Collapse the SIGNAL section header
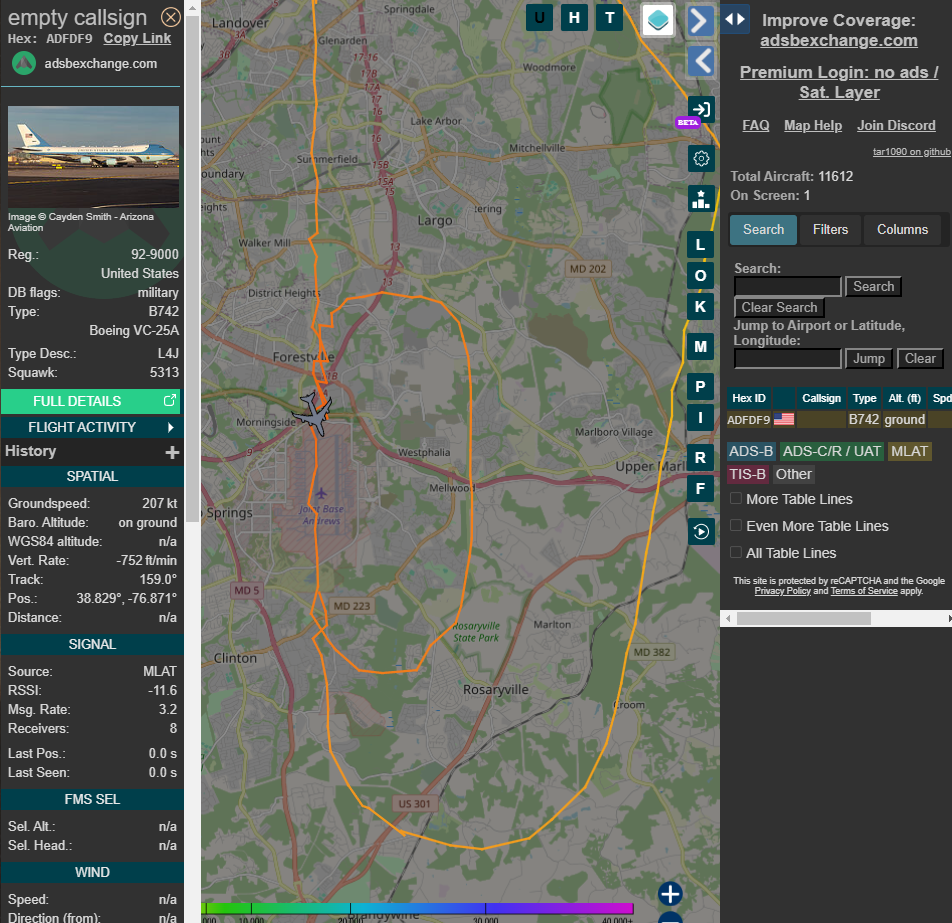Image resolution: width=952 pixels, height=923 pixels. coord(92,644)
